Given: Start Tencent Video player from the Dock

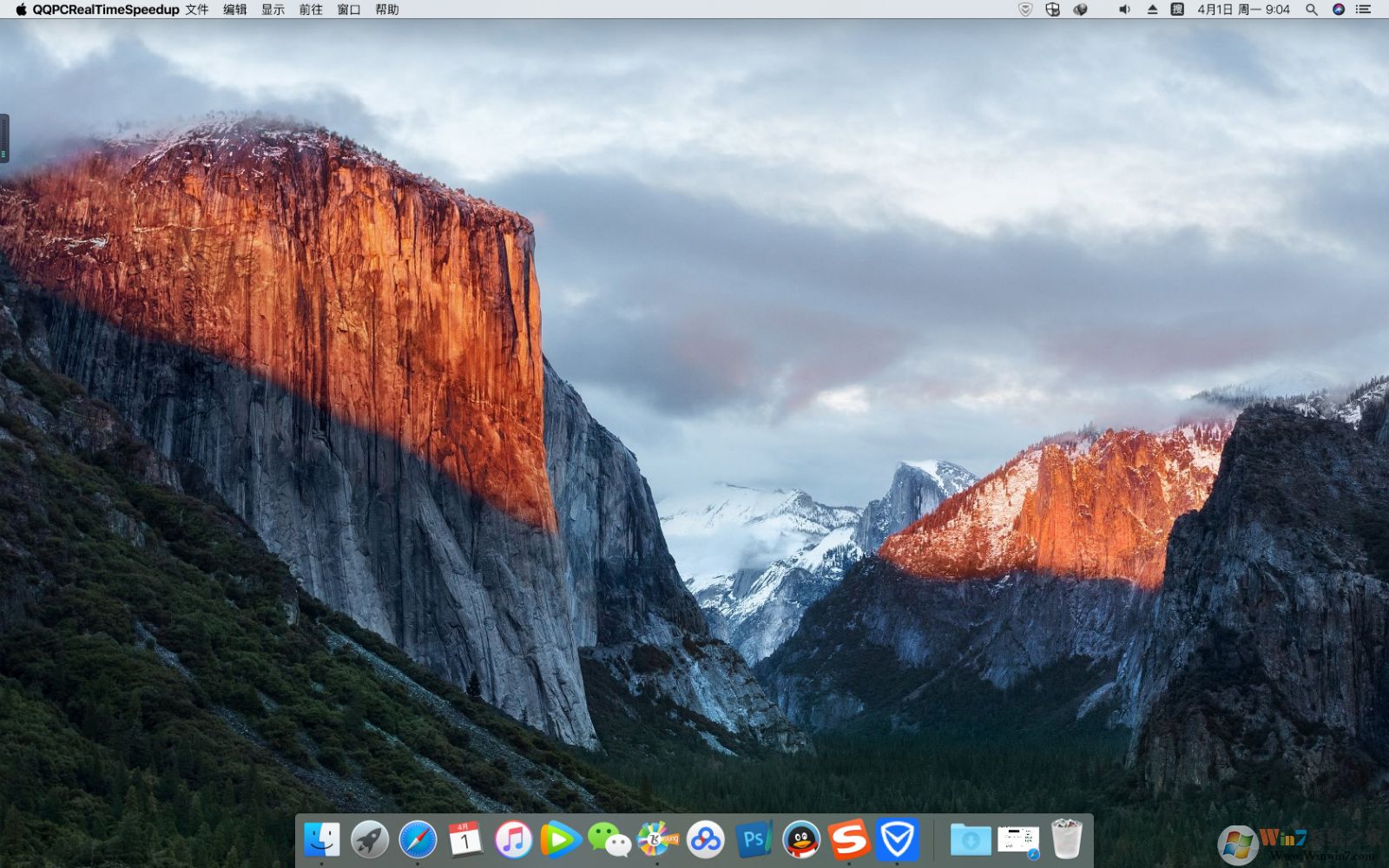Looking at the screenshot, I should coord(560,839).
